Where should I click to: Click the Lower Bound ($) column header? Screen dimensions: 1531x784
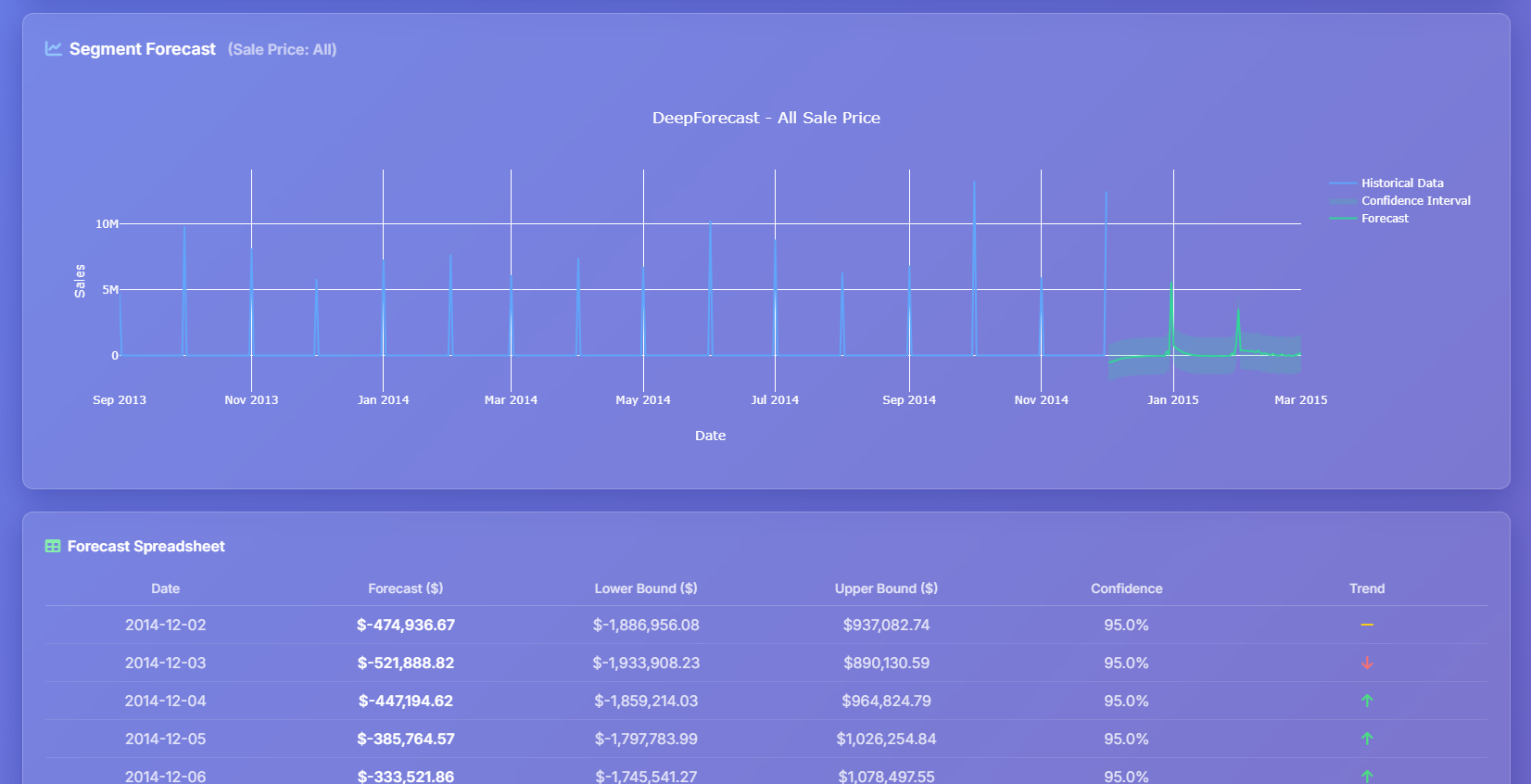pyautogui.click(x=645, y=588)
